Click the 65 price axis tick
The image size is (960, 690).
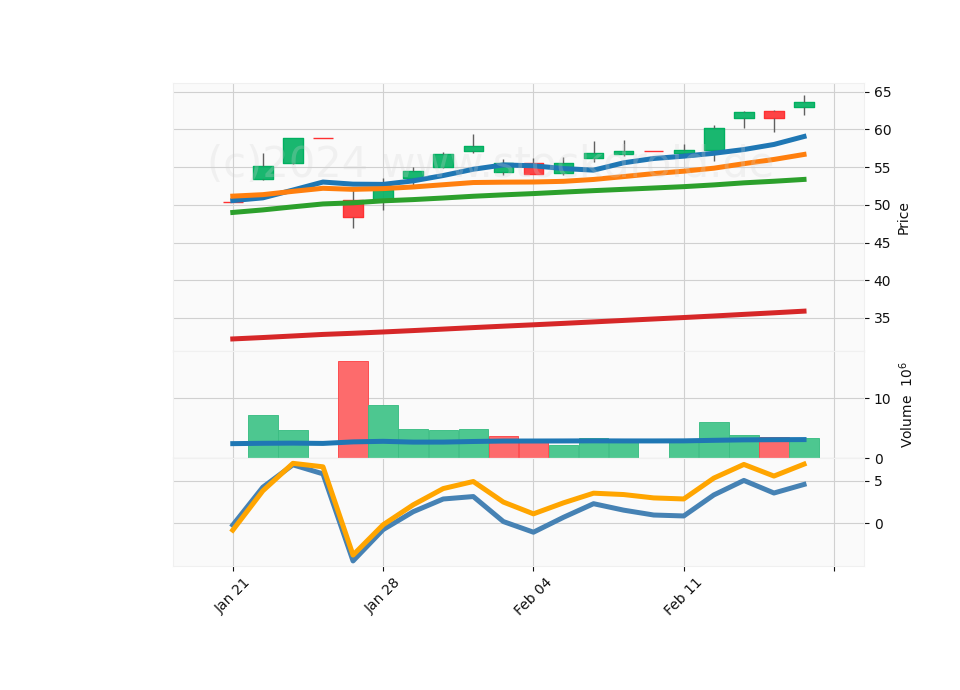[882, 92]
